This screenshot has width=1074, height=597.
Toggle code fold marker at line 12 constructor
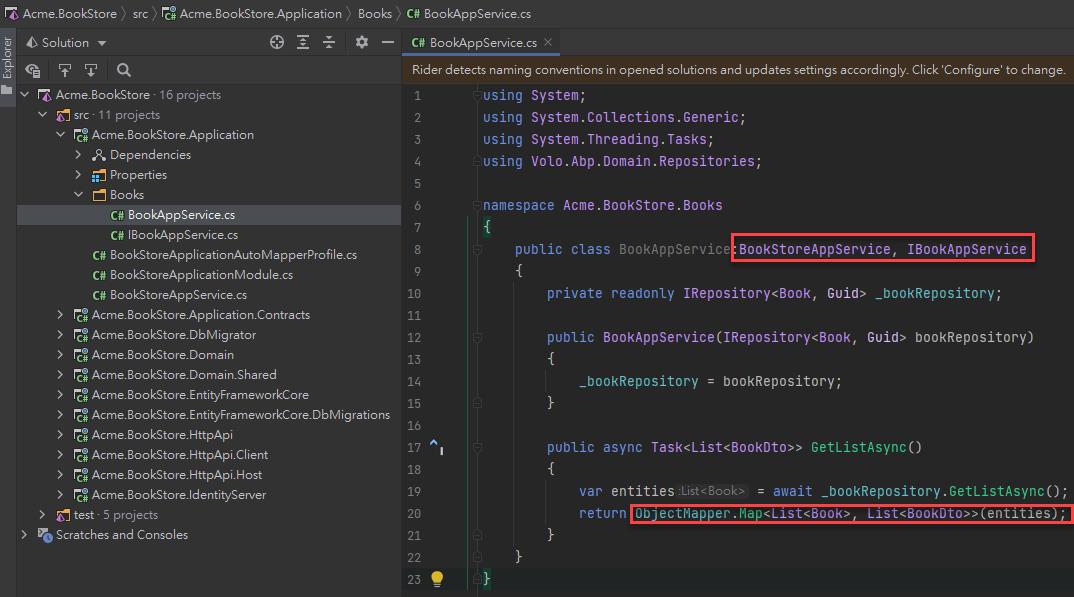click(x=478, y=337)
